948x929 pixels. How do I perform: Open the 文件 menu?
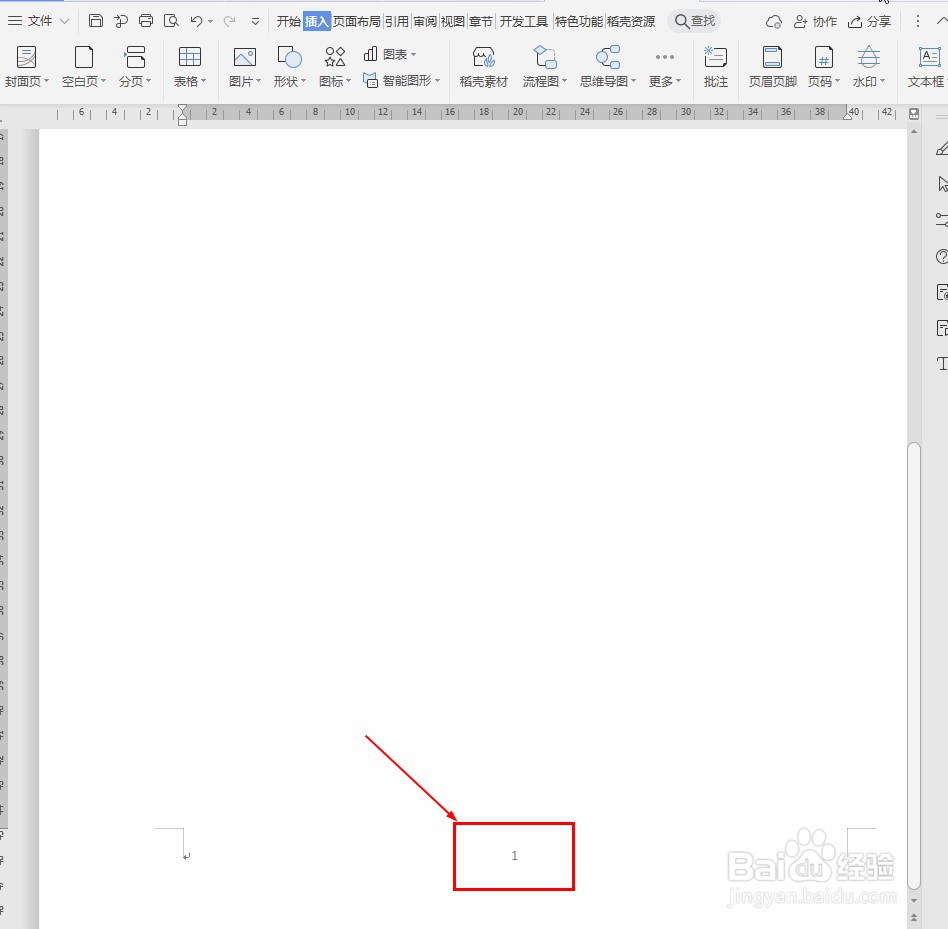point(38,21)
